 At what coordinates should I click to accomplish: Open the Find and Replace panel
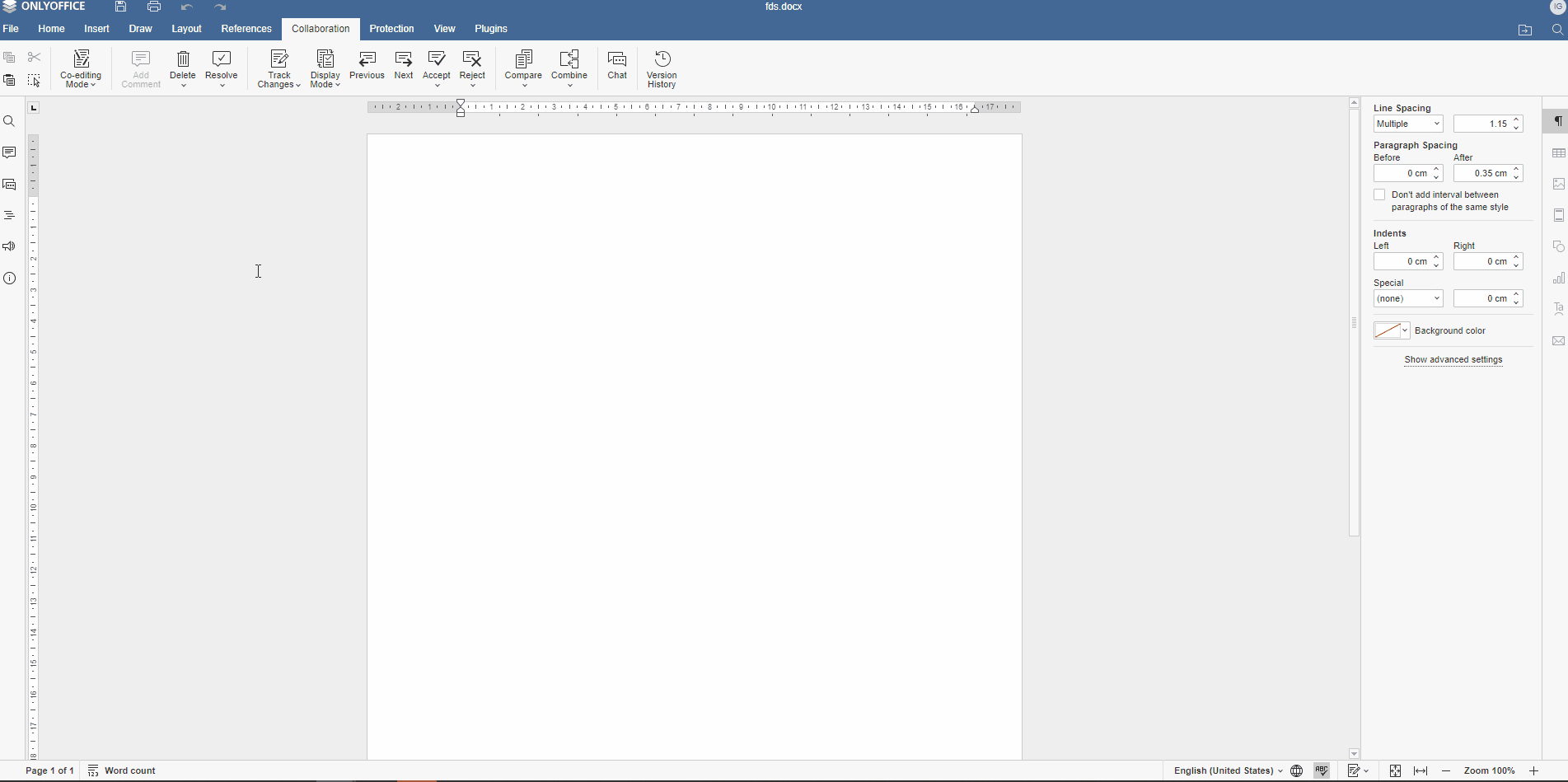(10, 121)
